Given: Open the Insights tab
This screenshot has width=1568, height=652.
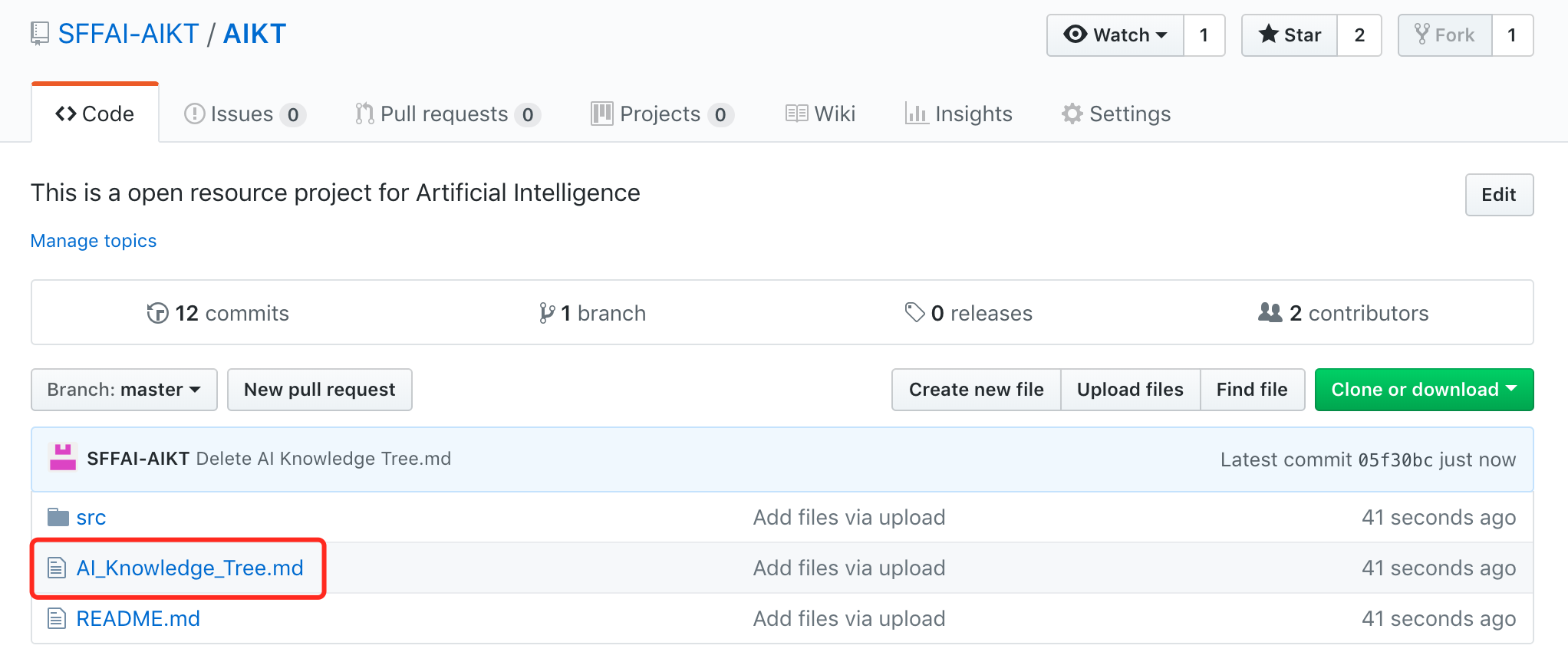Looking at the screenshot, I should click(x=959, y=114).
